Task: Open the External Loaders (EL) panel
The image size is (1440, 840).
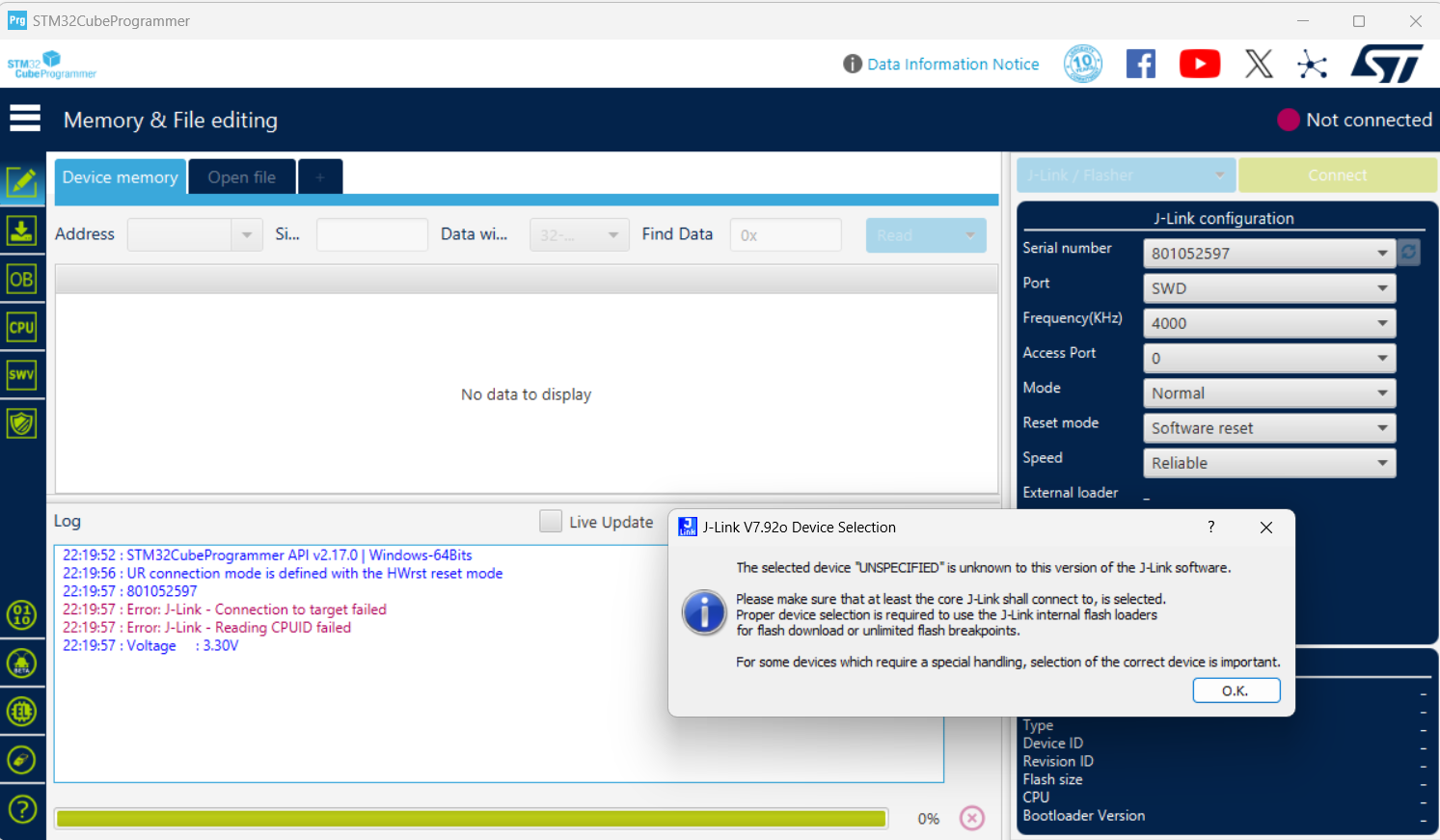Action: (23, 712)
